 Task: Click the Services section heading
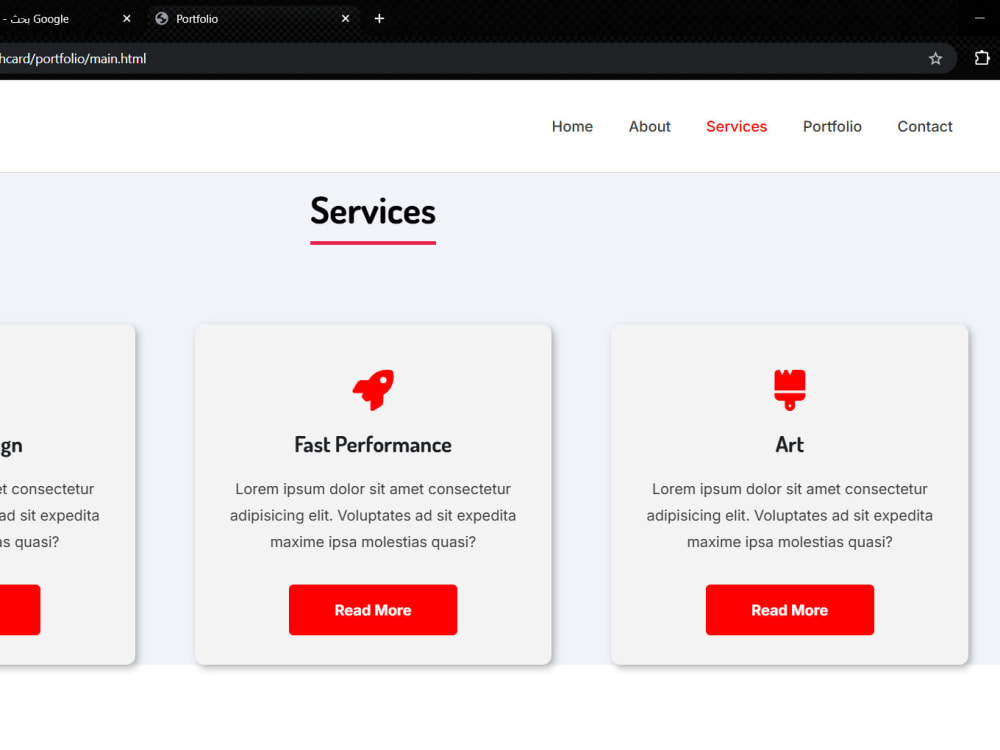coord(373,212)
